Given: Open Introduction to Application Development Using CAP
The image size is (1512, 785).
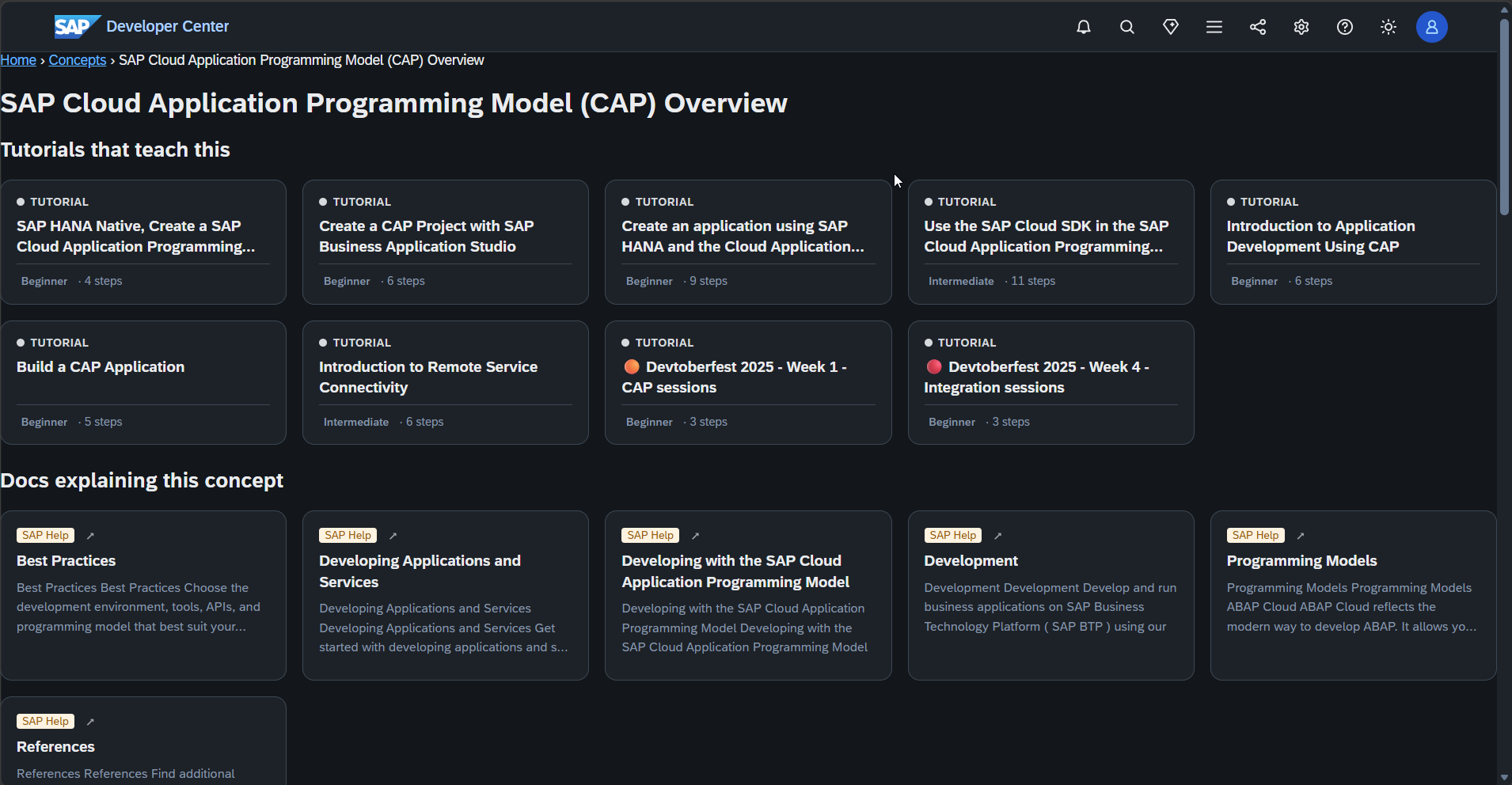Looking at the screenshot, I should click(x=1321, y=237).
